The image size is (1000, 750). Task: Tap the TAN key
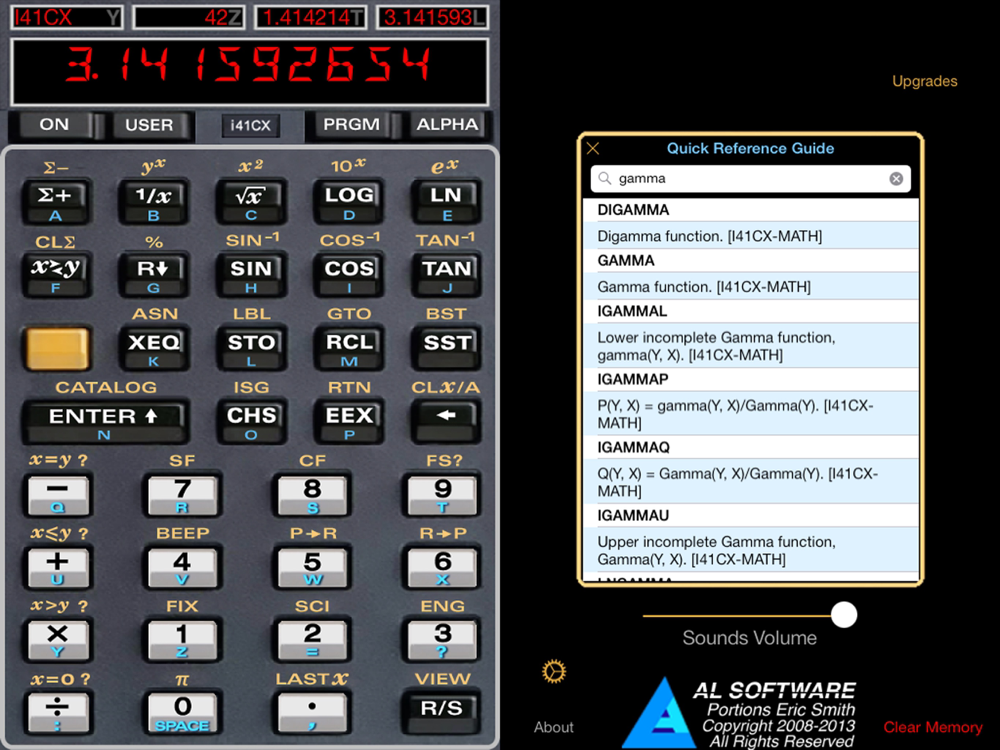tap(446, 274)
